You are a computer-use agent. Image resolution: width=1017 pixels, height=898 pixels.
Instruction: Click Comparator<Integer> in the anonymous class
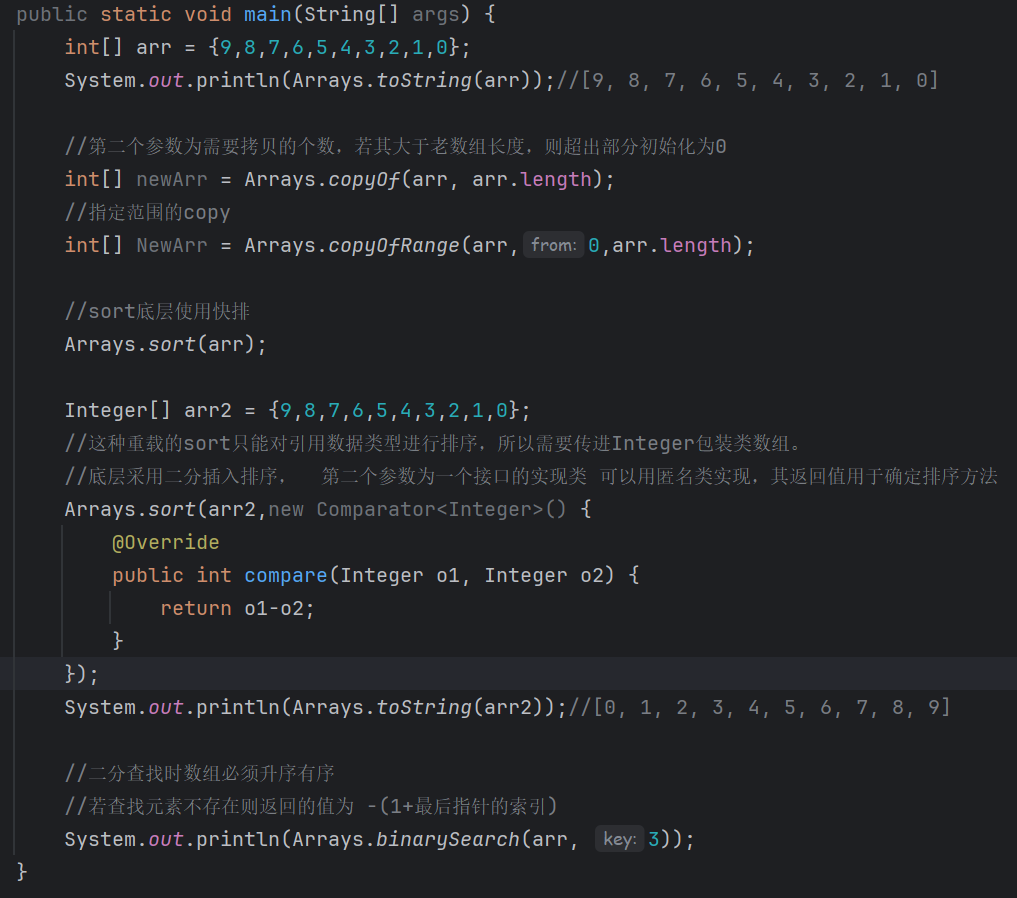pos(429,510)
